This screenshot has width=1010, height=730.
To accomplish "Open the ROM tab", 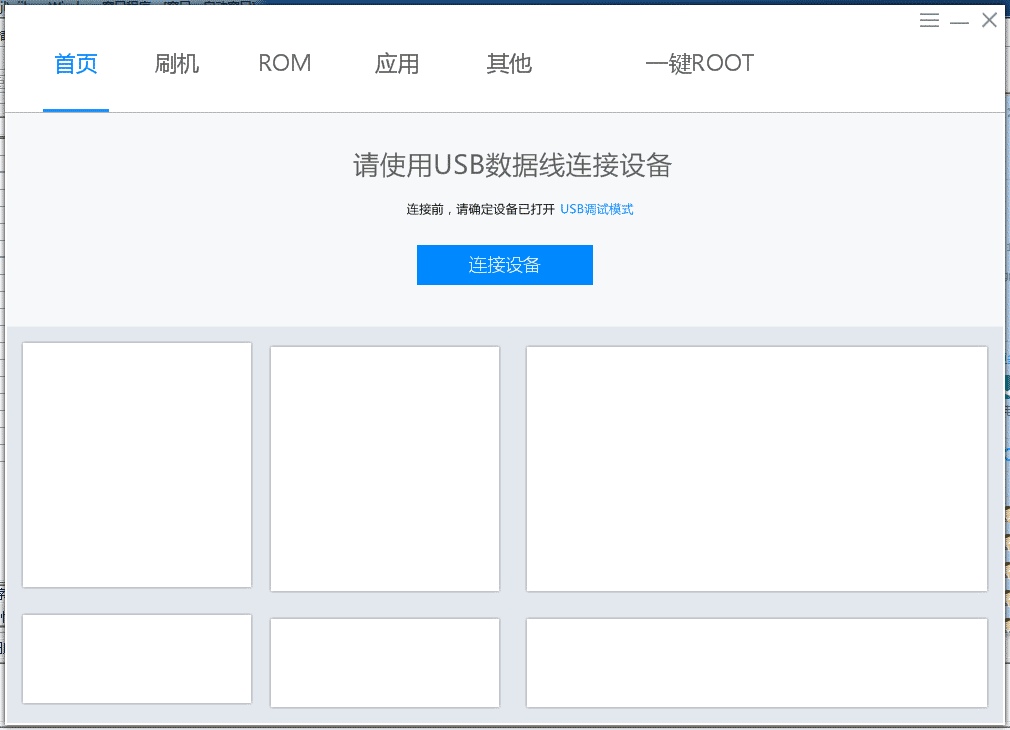I will (284, 62).
